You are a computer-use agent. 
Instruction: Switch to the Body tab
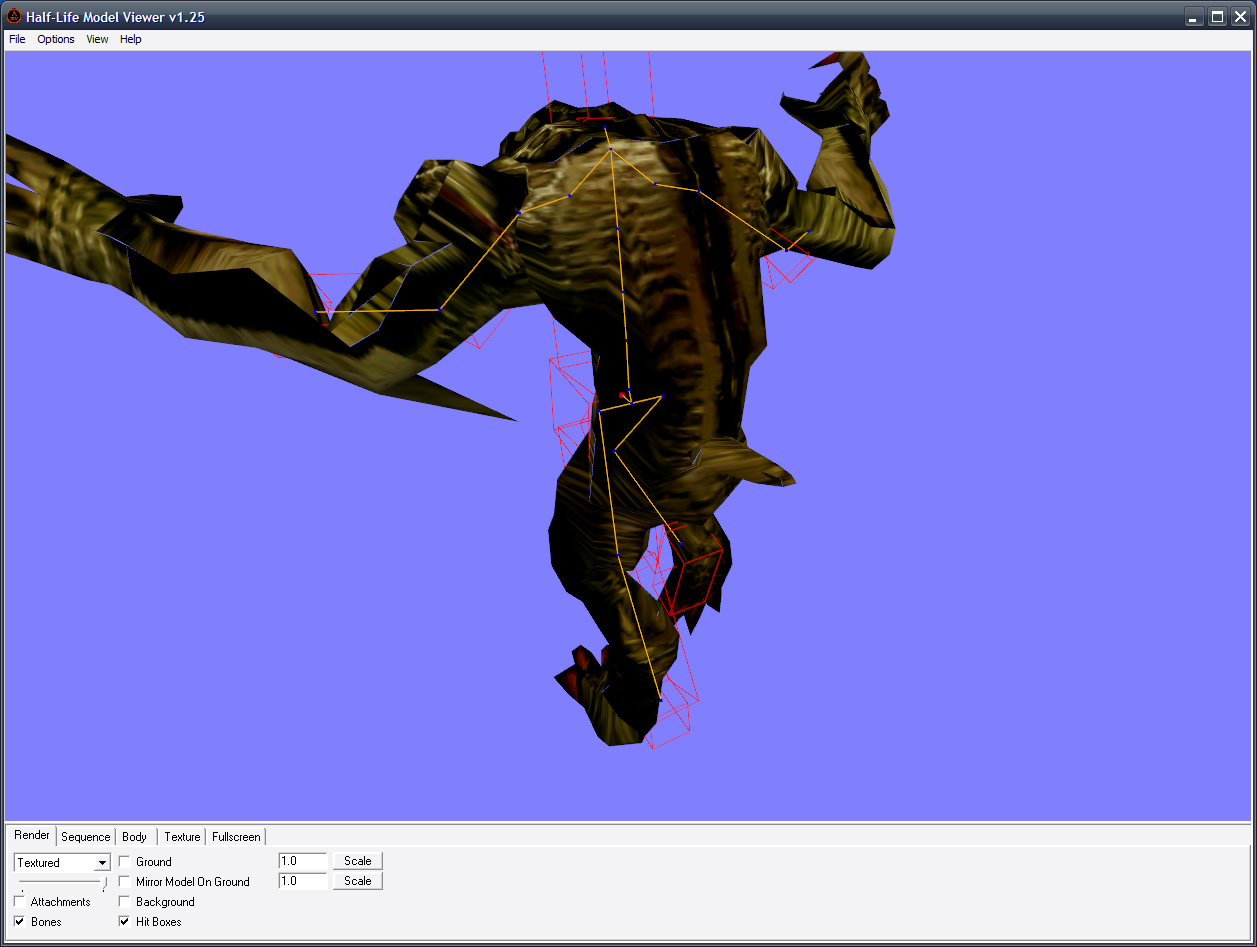(x=135, y=837)
